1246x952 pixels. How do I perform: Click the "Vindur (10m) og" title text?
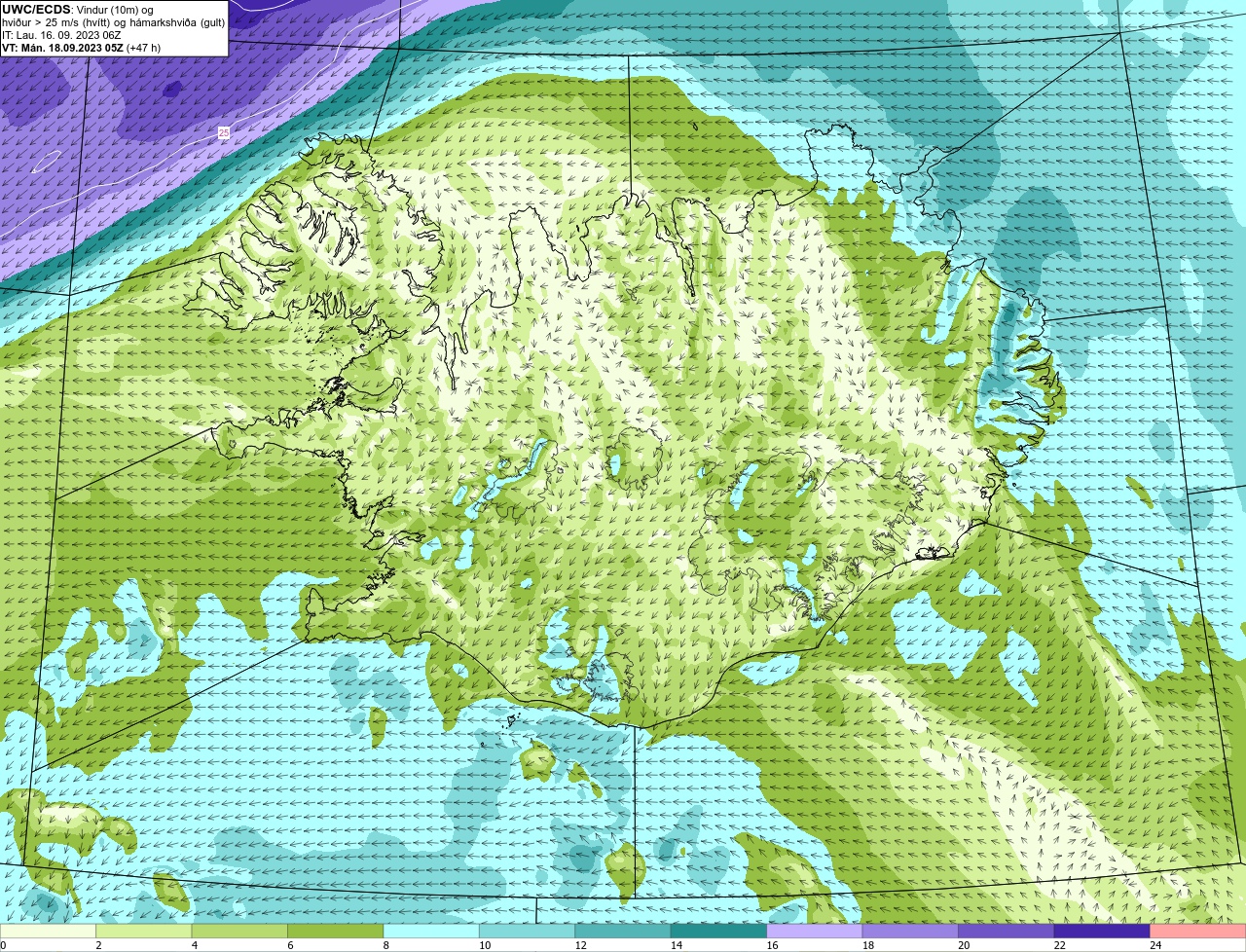pyautogui.click(x=115, y=10)
